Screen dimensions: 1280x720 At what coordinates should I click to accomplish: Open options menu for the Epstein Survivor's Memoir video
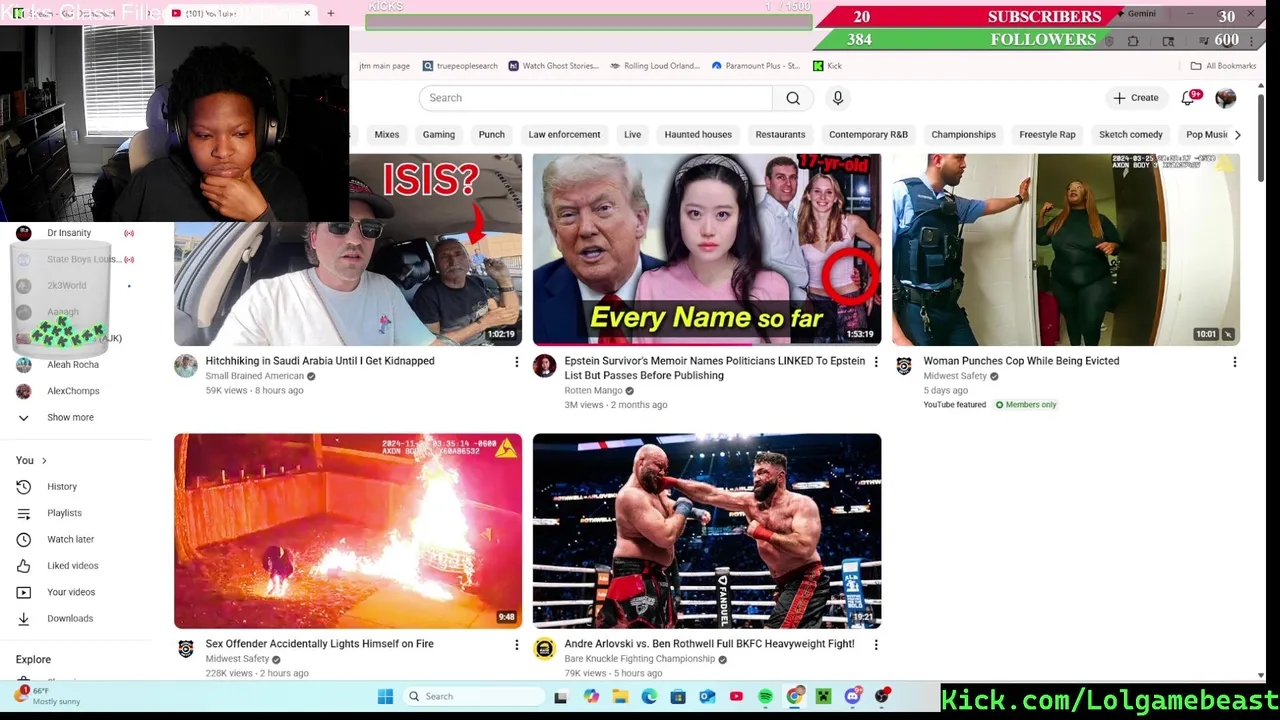(875, 362)
